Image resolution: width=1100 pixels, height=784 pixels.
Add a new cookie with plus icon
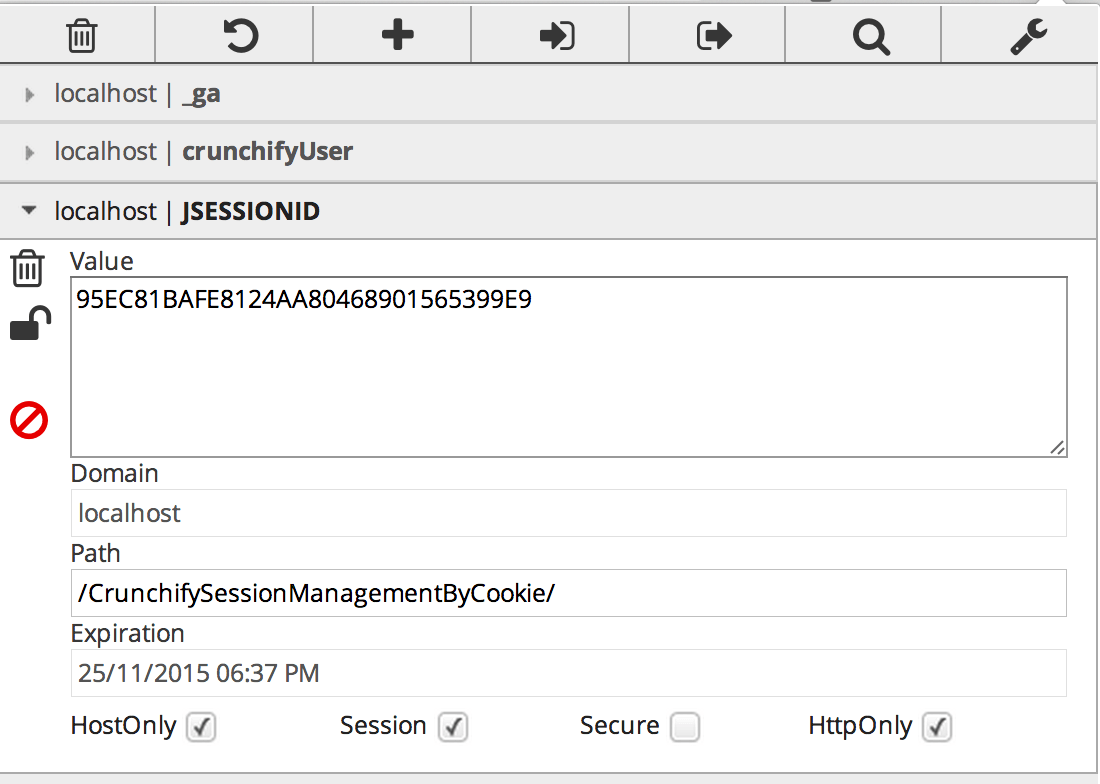click(x=397, y=36)
